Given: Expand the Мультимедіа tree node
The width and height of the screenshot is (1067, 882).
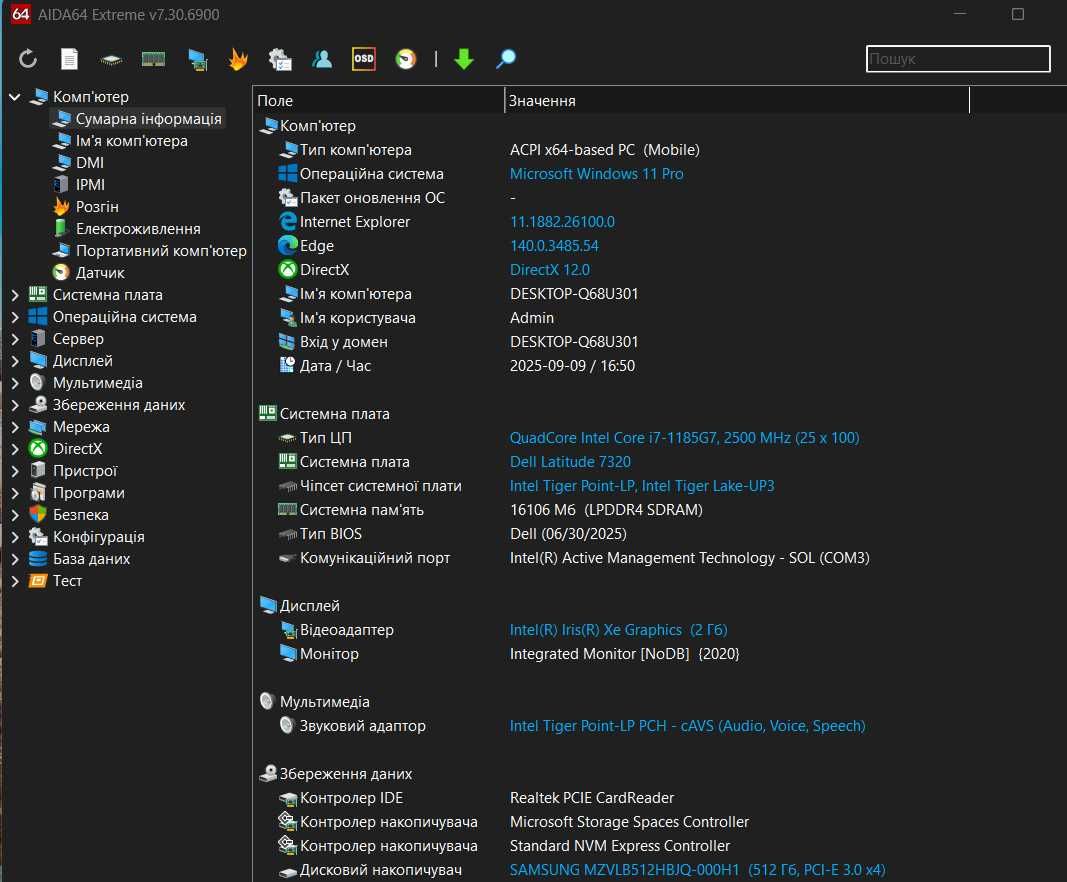Looking at the screenshot, I should [14, 383].
